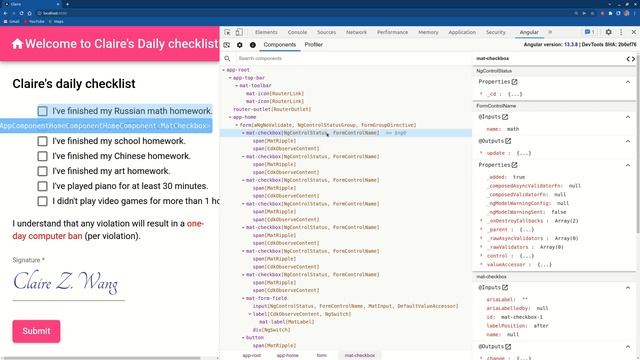
Task: Check the school homework checkbox
Action: click(42, 141)
